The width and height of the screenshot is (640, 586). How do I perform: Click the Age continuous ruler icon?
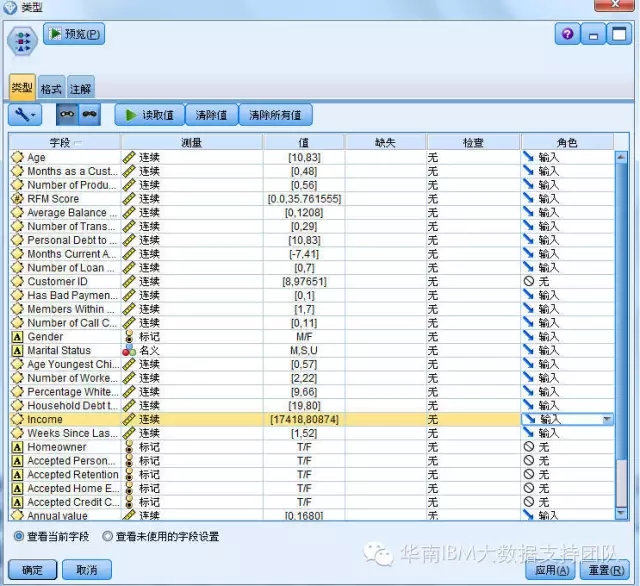tap(129, 157)
